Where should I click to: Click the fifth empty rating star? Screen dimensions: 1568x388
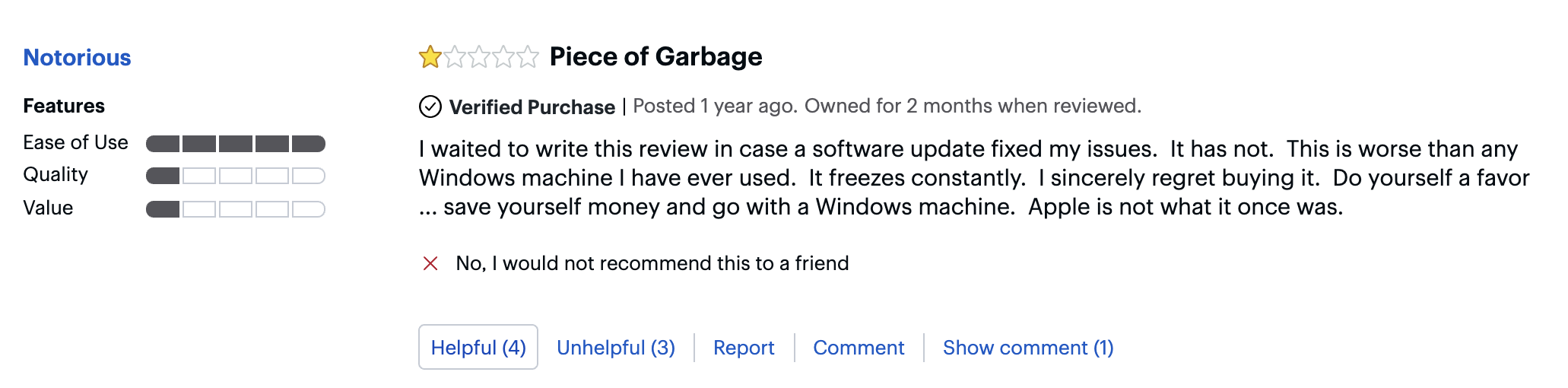528,57
